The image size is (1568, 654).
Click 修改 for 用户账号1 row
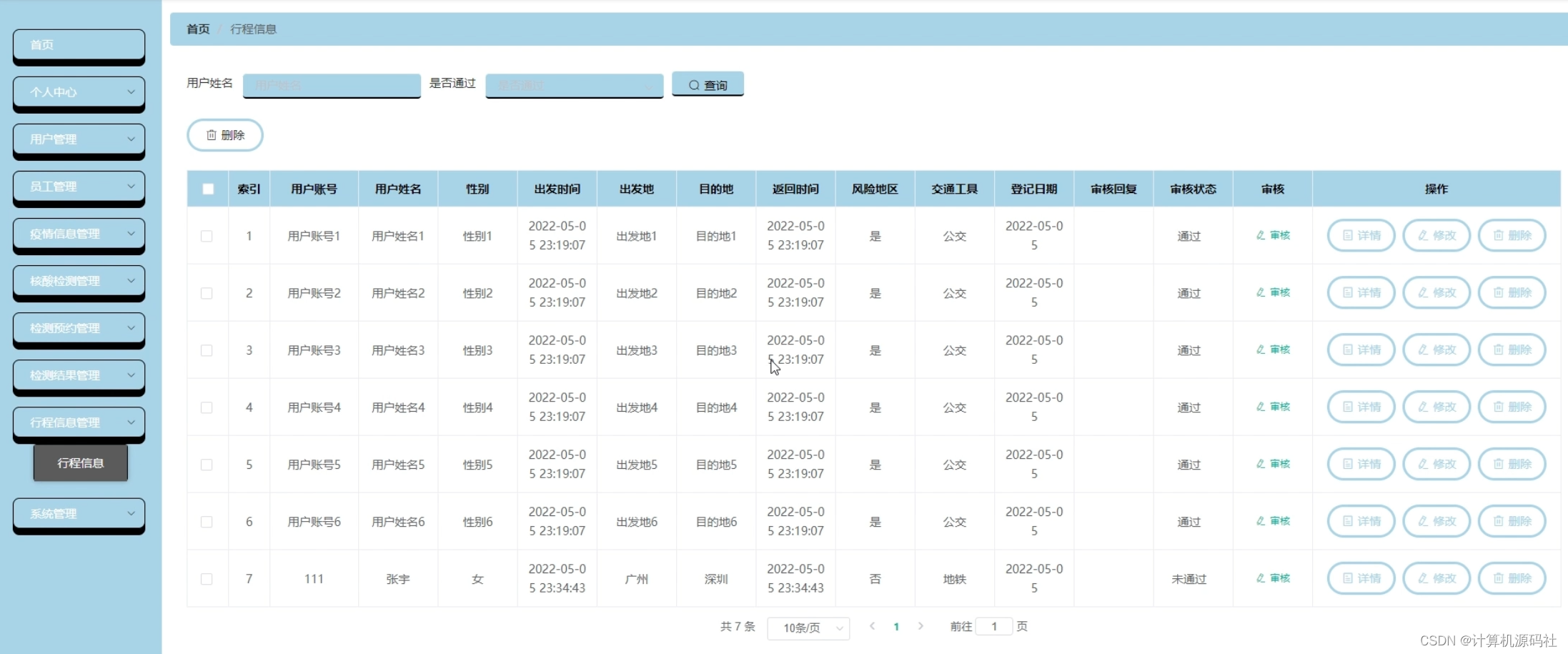coord(1436,235)
